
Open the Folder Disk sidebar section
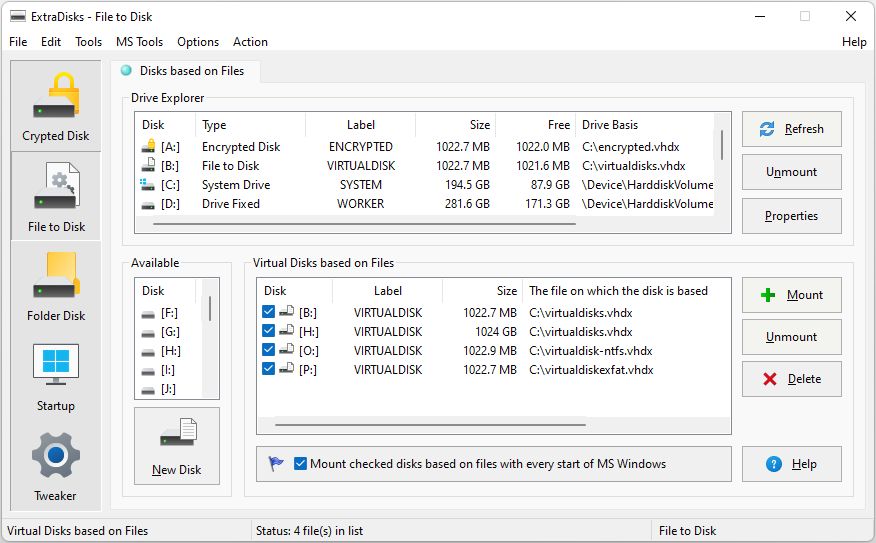[x=56, y=286]
